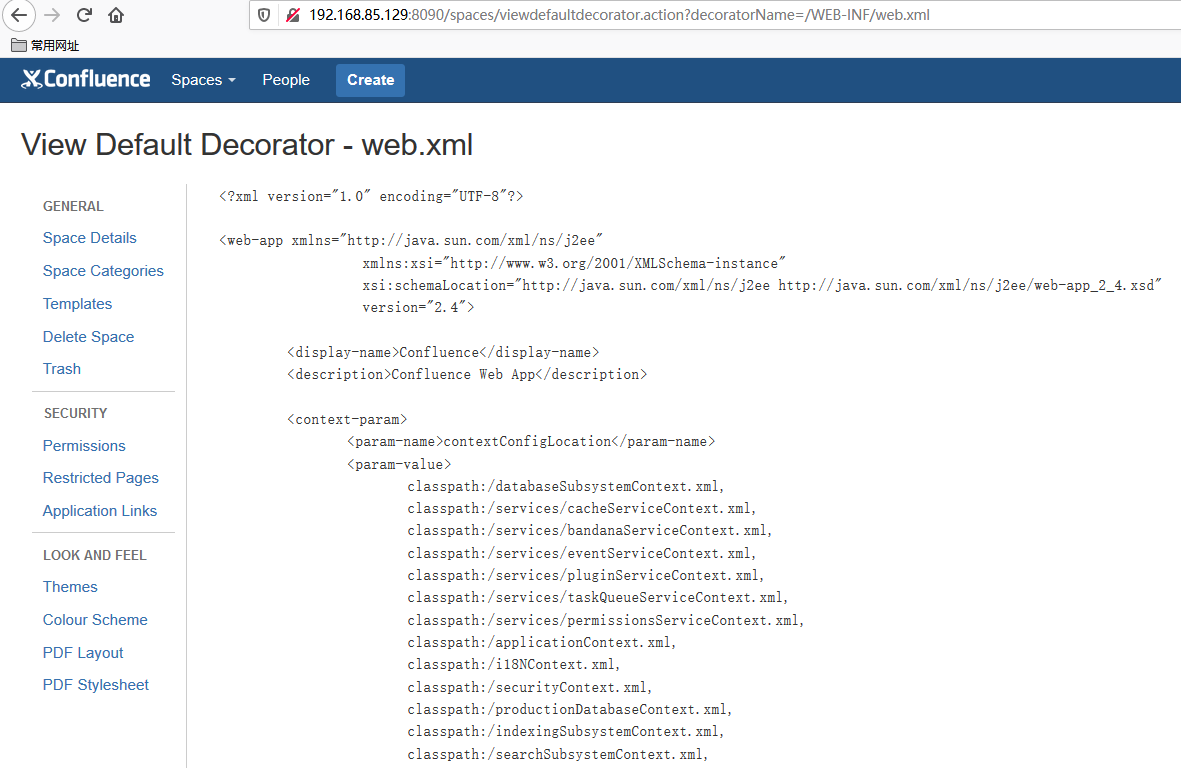This screenshot has height=768, width=1181.
Task: Click Delete Space
Action: [x=88, y=336]
